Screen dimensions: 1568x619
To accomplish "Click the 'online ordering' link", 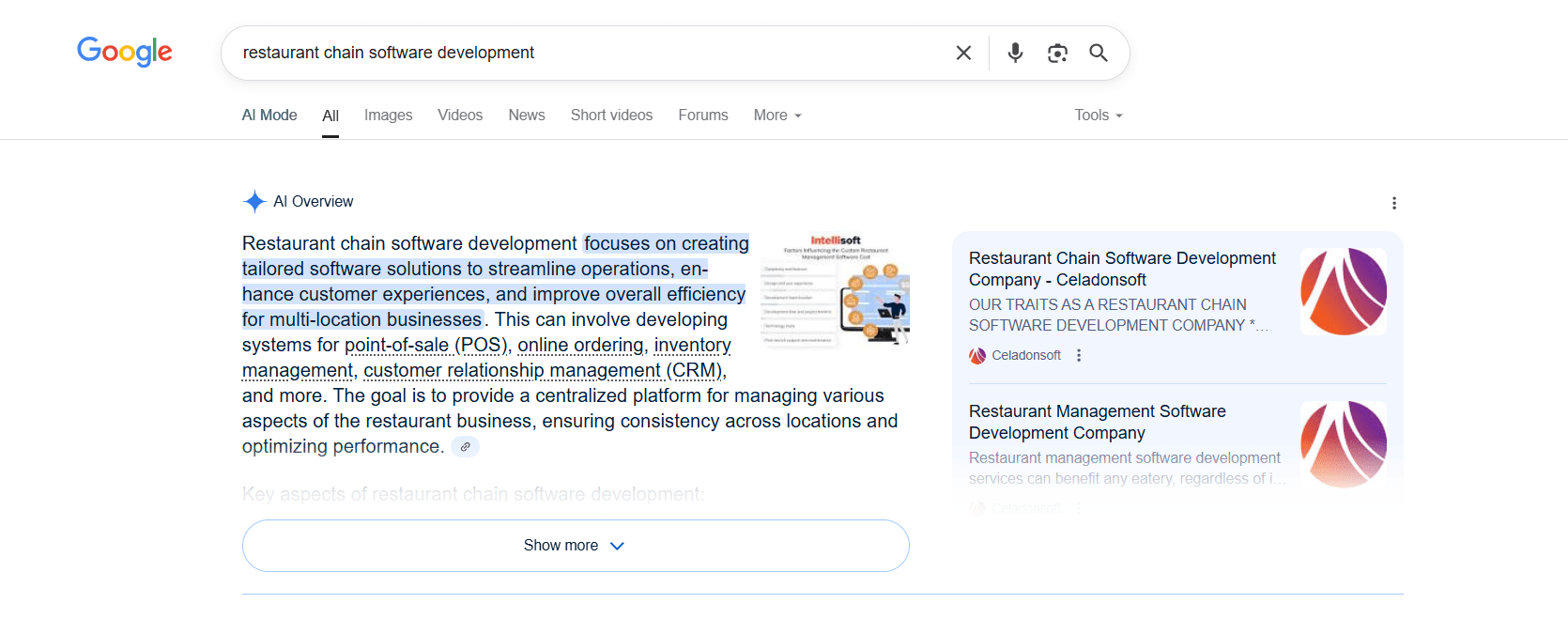I will point(581,345).
